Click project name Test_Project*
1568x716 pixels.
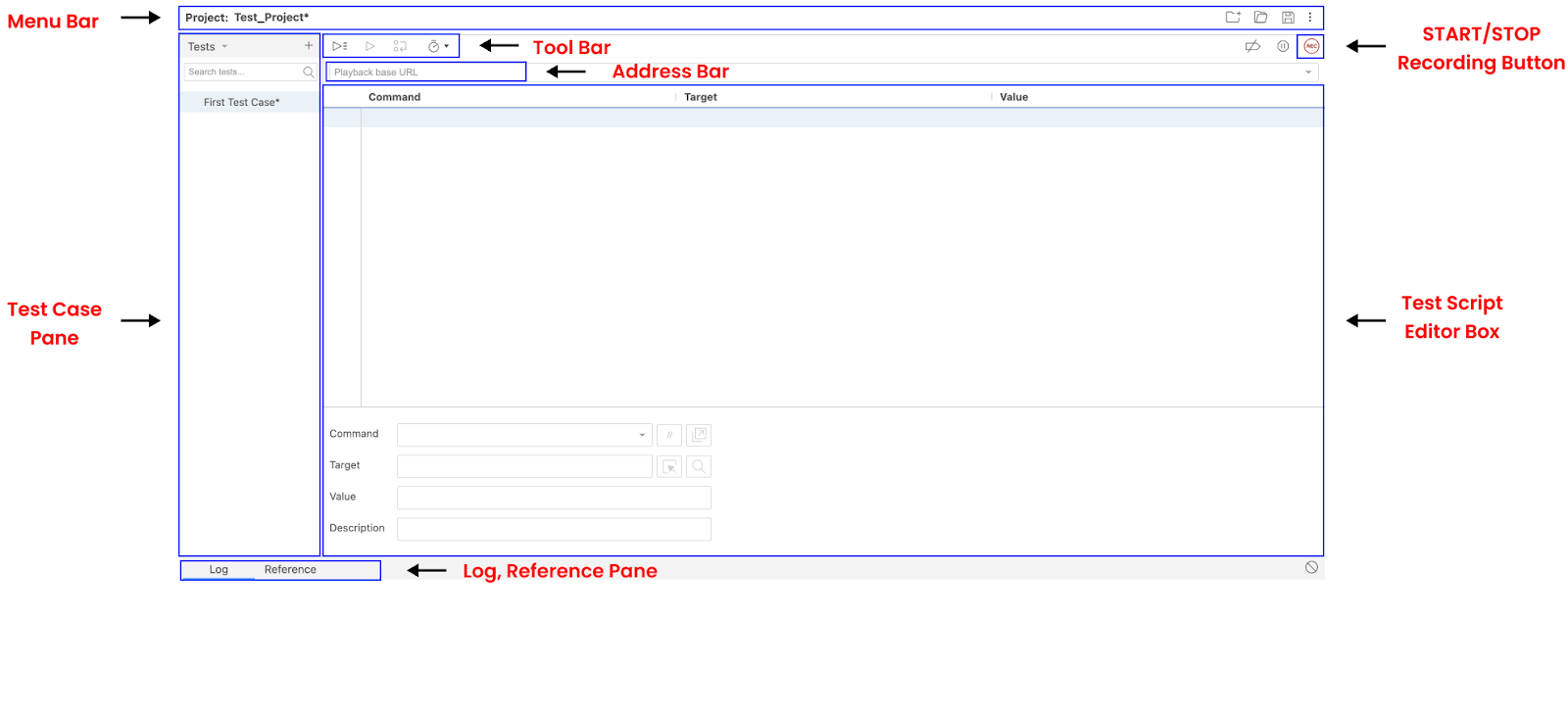(x=271, y=18)
